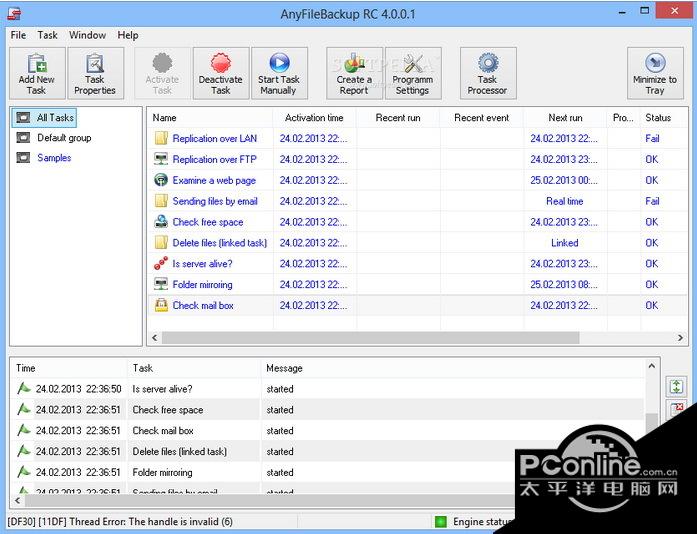Sort tasks by the Name column header
This screenshot has height=534, width=697.
tap(210, 118)
